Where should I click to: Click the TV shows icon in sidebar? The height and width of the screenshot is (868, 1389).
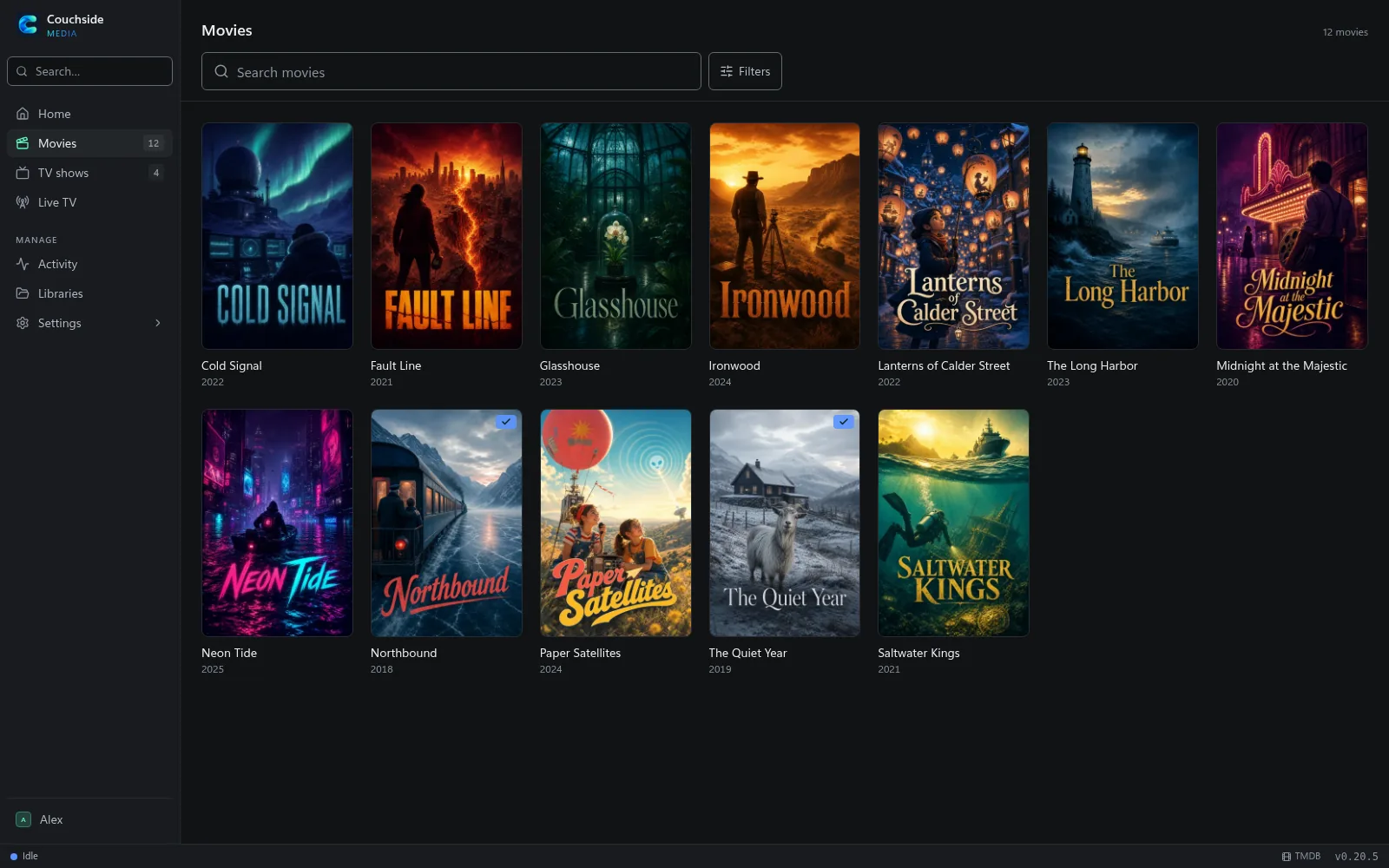tap(23, 173)
